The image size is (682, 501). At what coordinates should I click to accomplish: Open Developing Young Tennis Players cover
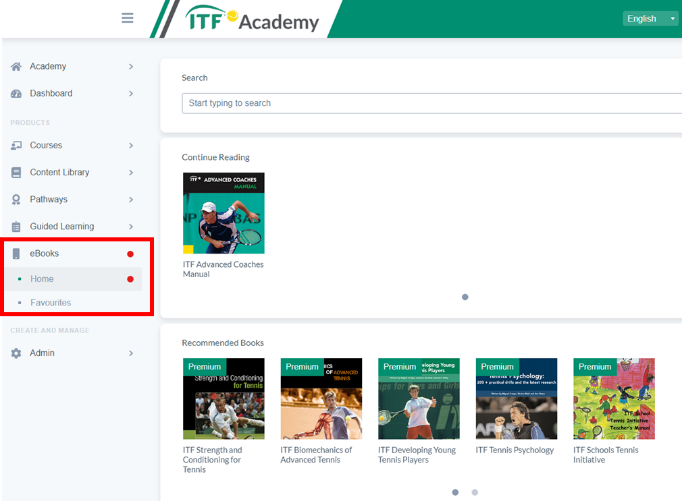419,399
